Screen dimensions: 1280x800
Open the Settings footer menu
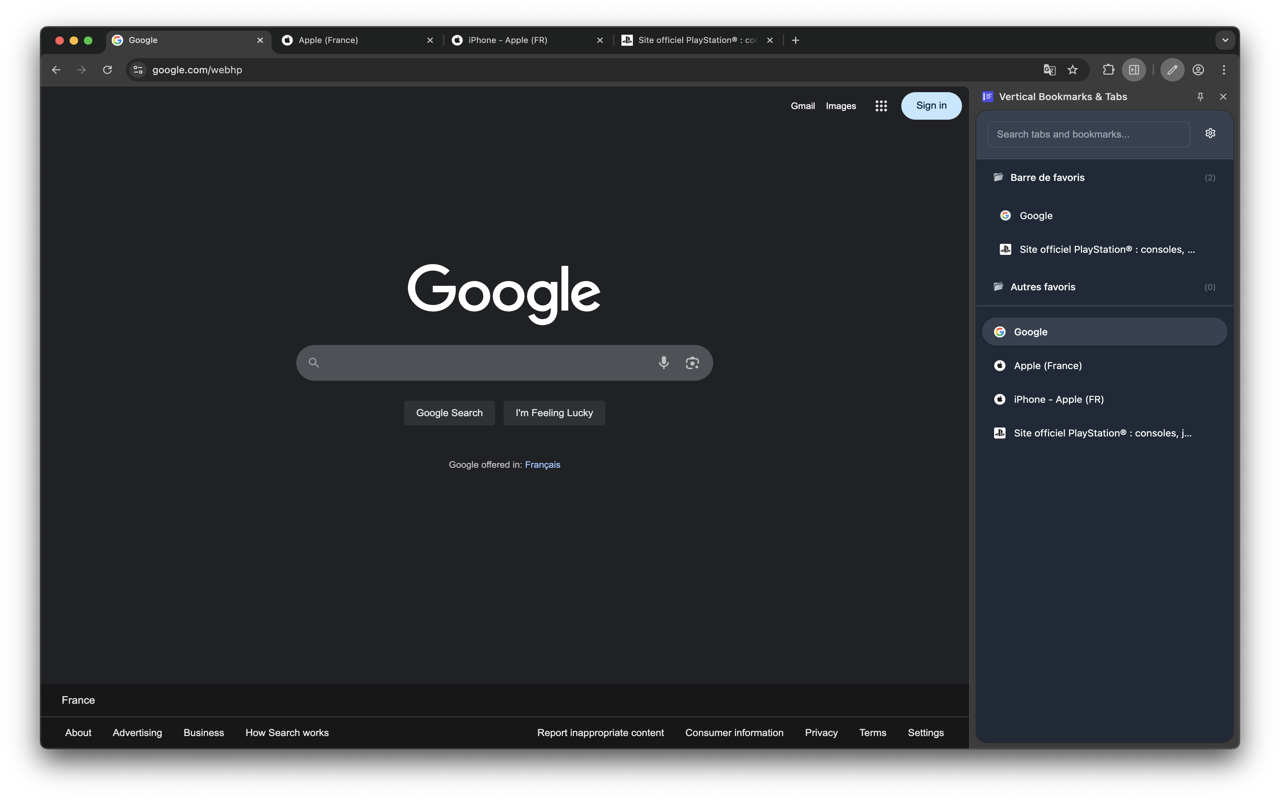coord(926,733)
